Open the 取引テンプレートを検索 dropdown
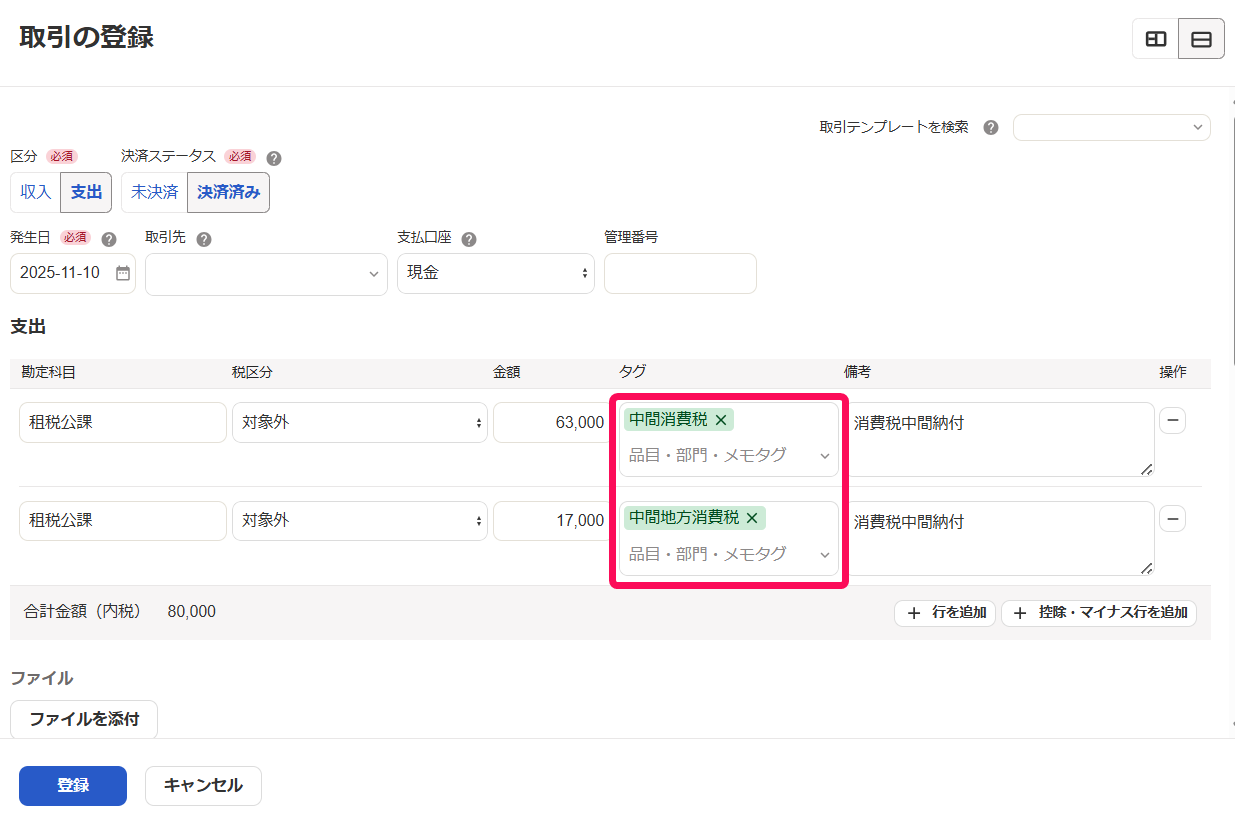Viewport: 1235px width, 821px height. point(1112,127)
